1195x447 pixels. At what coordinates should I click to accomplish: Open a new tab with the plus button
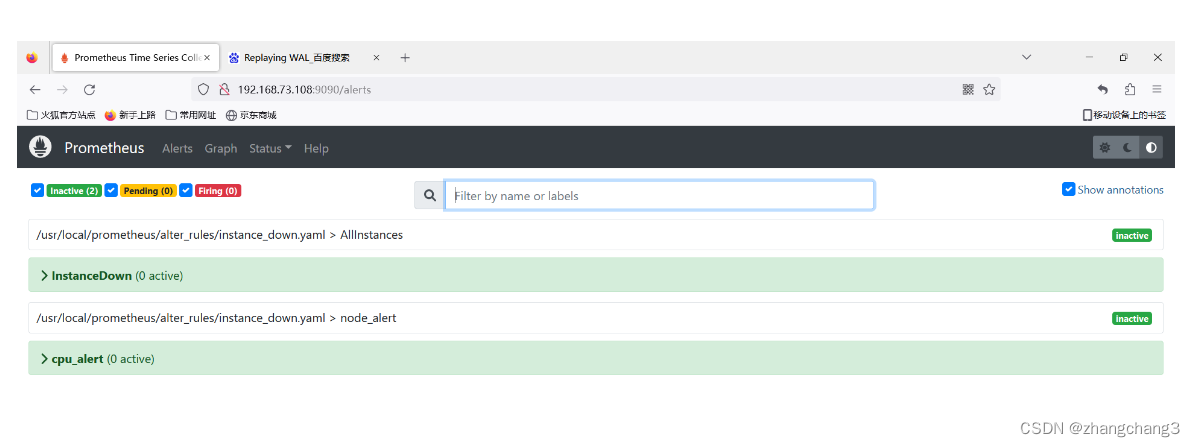click(x=405, y=58)
